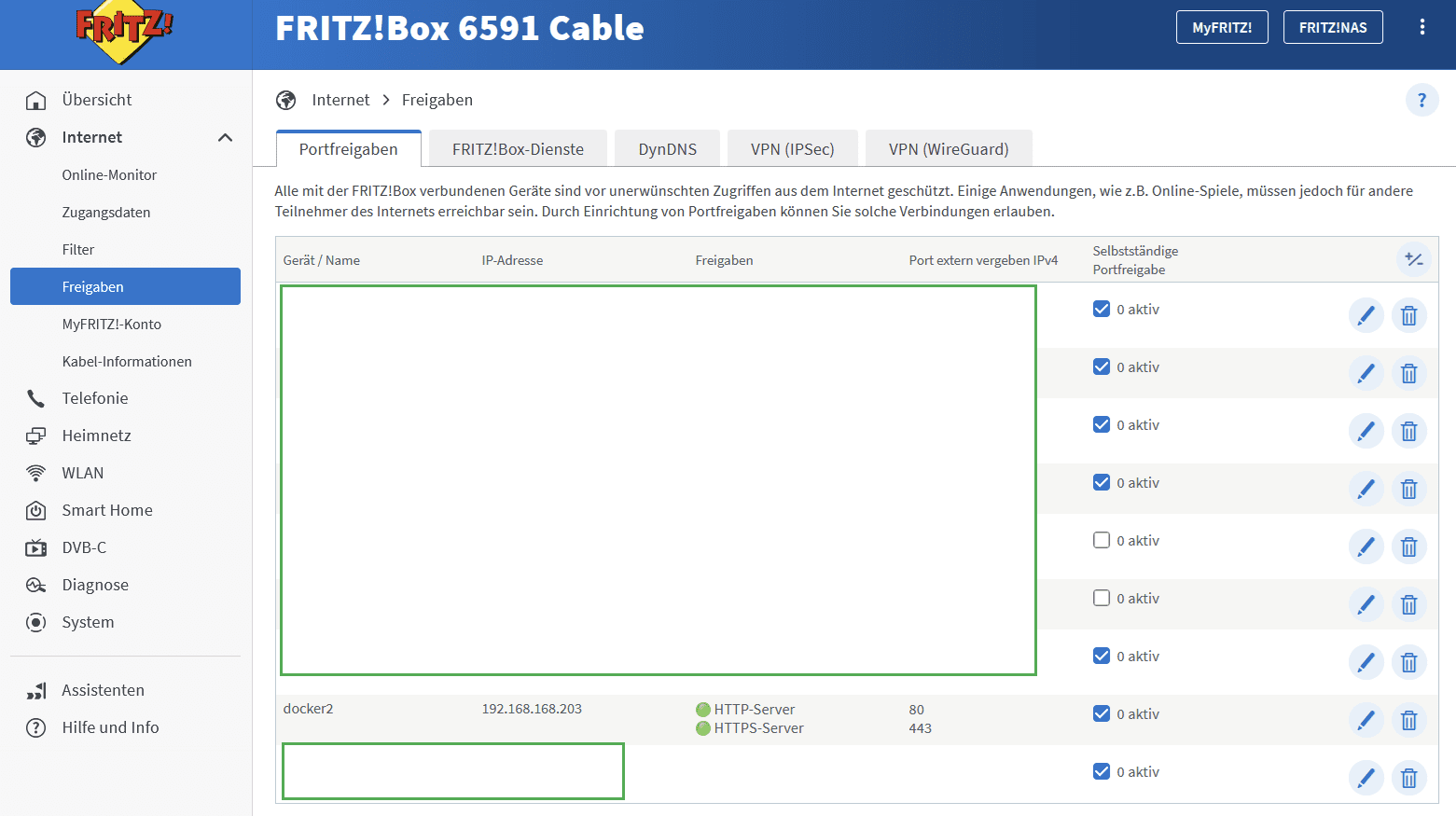
Task: Open Übersicht via its house icon
Action: [35, 100]
